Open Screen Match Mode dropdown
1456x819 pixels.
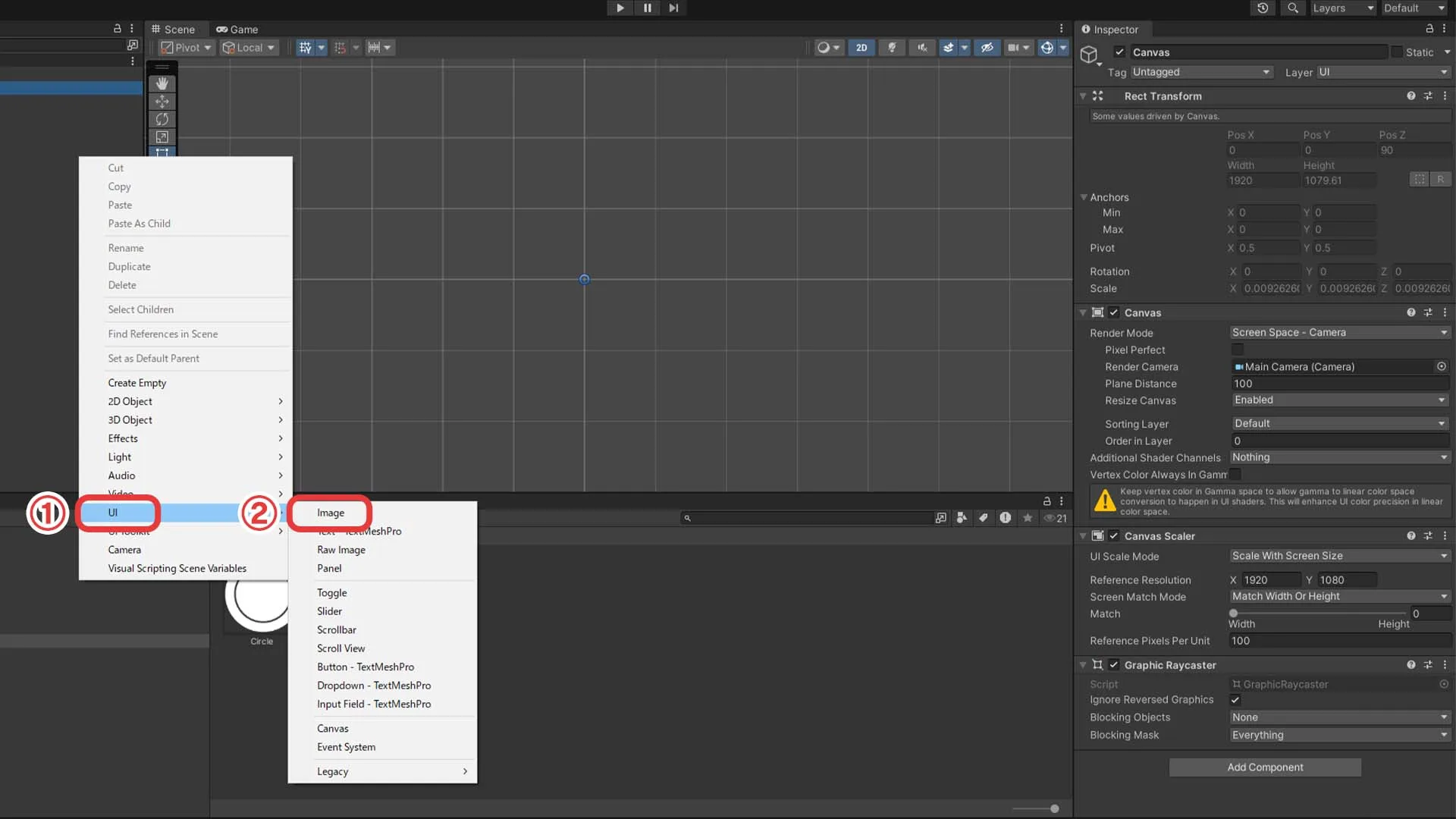pos(1339,597)
